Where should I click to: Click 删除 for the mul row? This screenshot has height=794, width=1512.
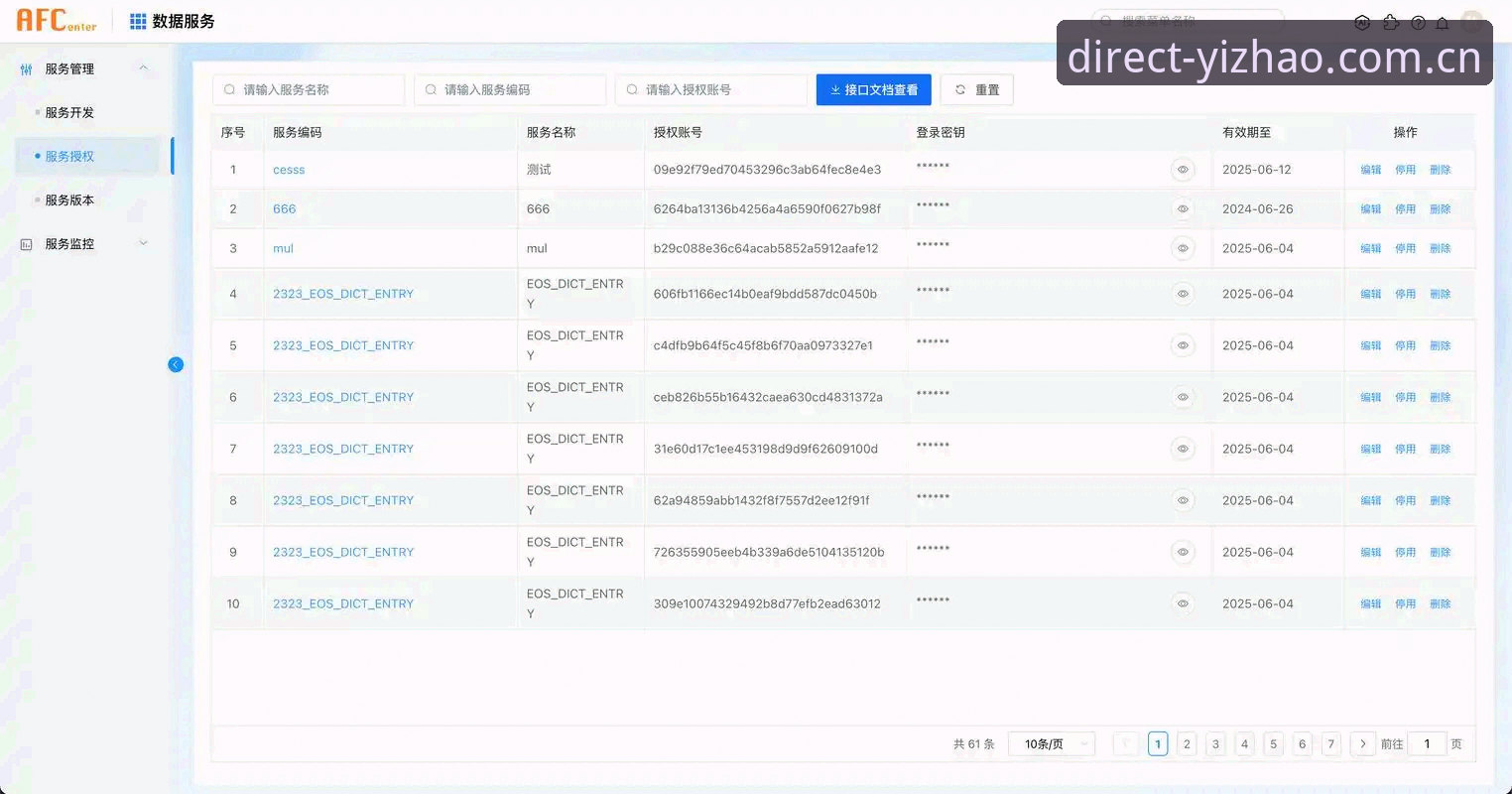[x=1441, y=248]
